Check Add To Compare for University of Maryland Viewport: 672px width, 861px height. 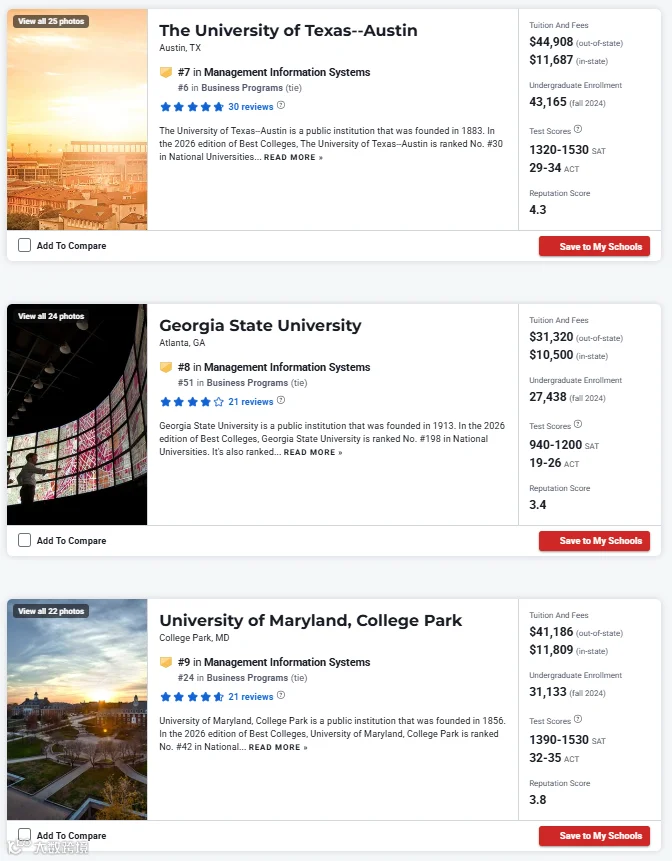pyautogui.click(x=24, y=835)
